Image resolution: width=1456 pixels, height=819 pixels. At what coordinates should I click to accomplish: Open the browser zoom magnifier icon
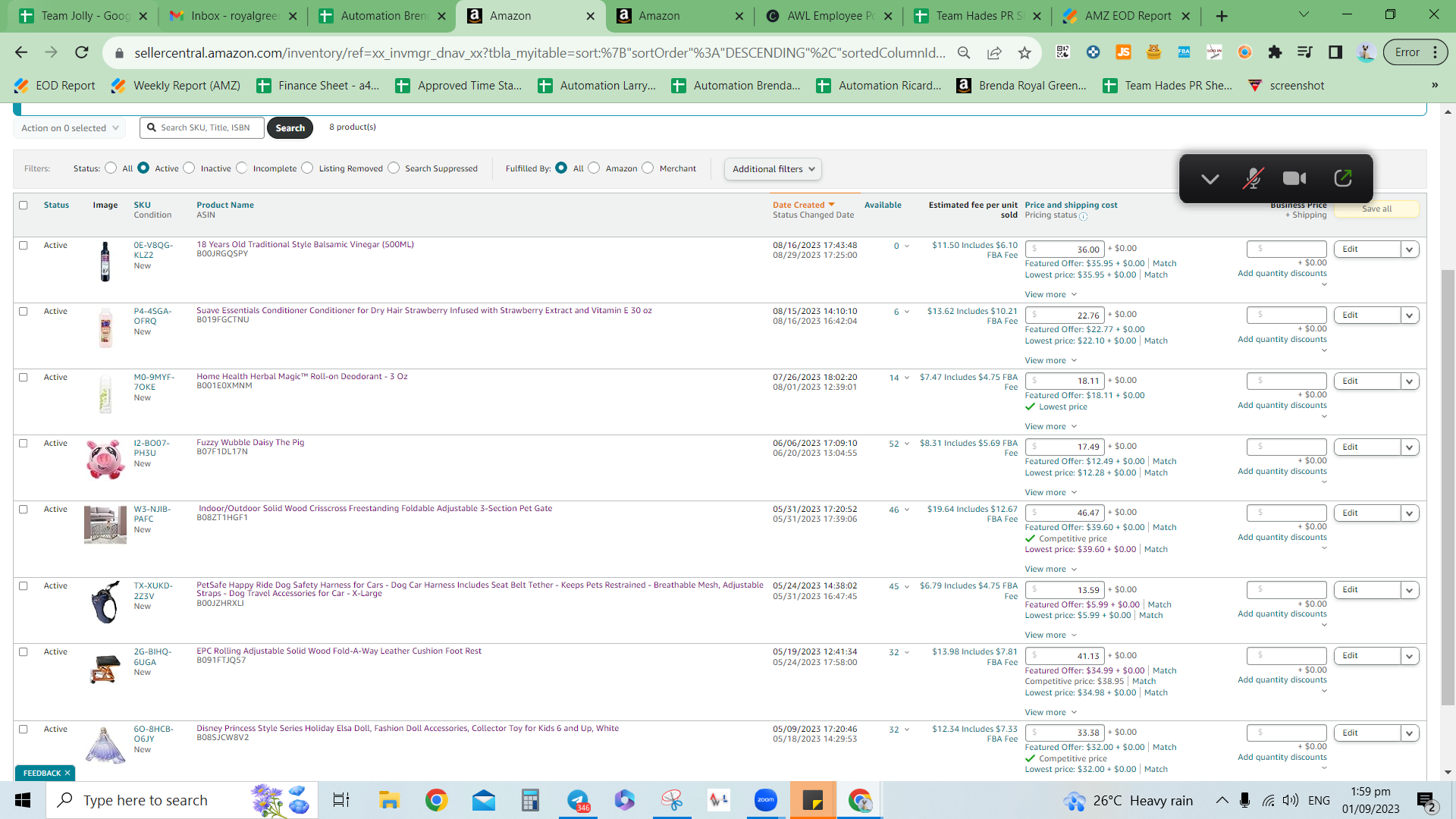(964, 52)
